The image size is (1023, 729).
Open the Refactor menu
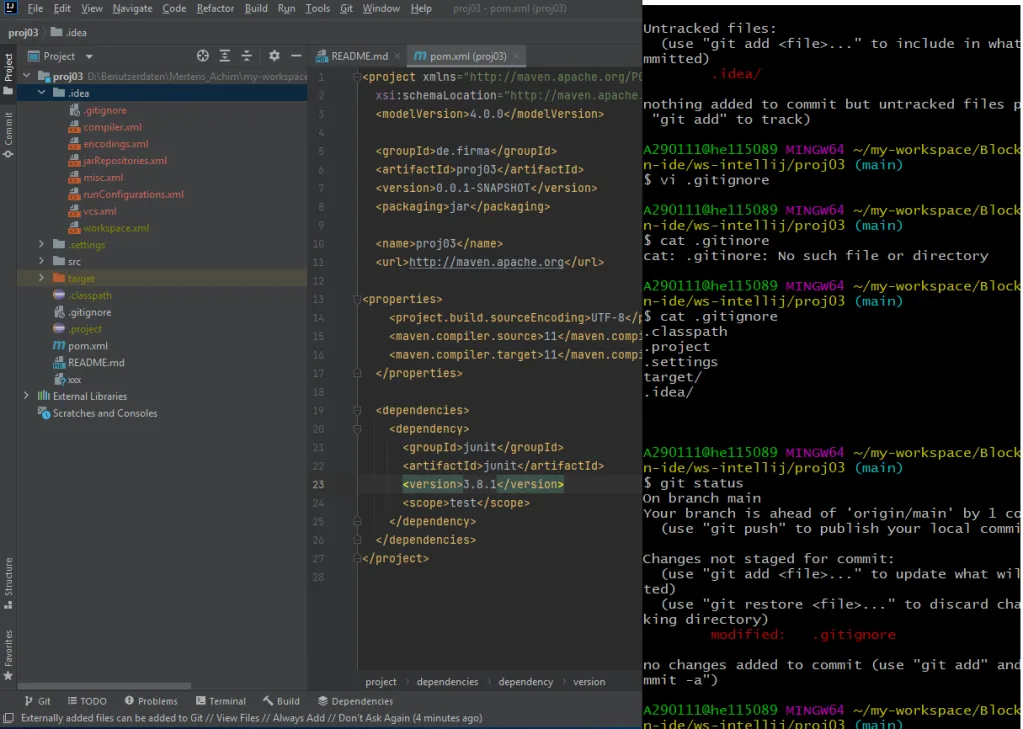coord(215,8)
